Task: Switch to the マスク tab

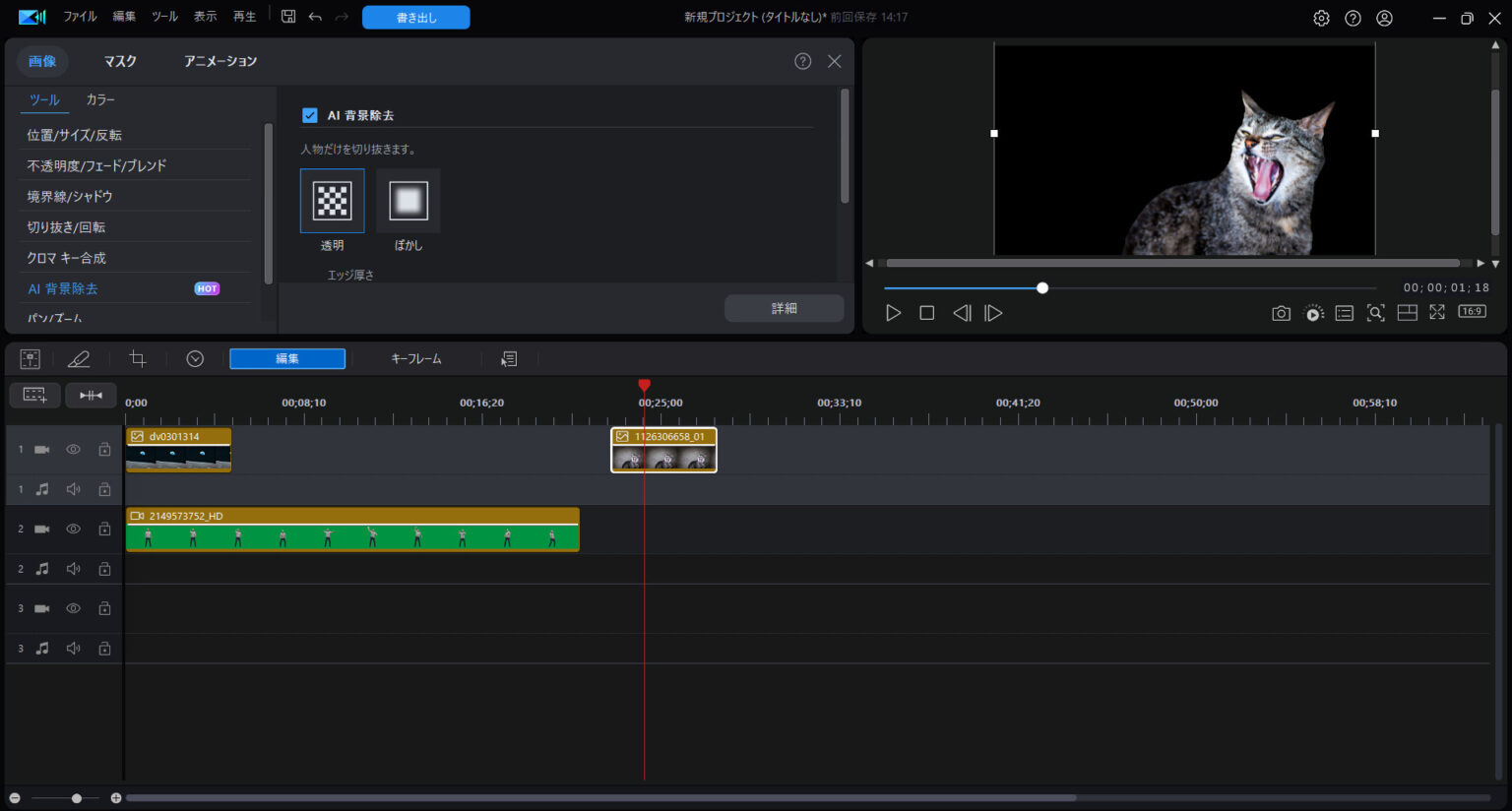Action: tap(118, 60)
